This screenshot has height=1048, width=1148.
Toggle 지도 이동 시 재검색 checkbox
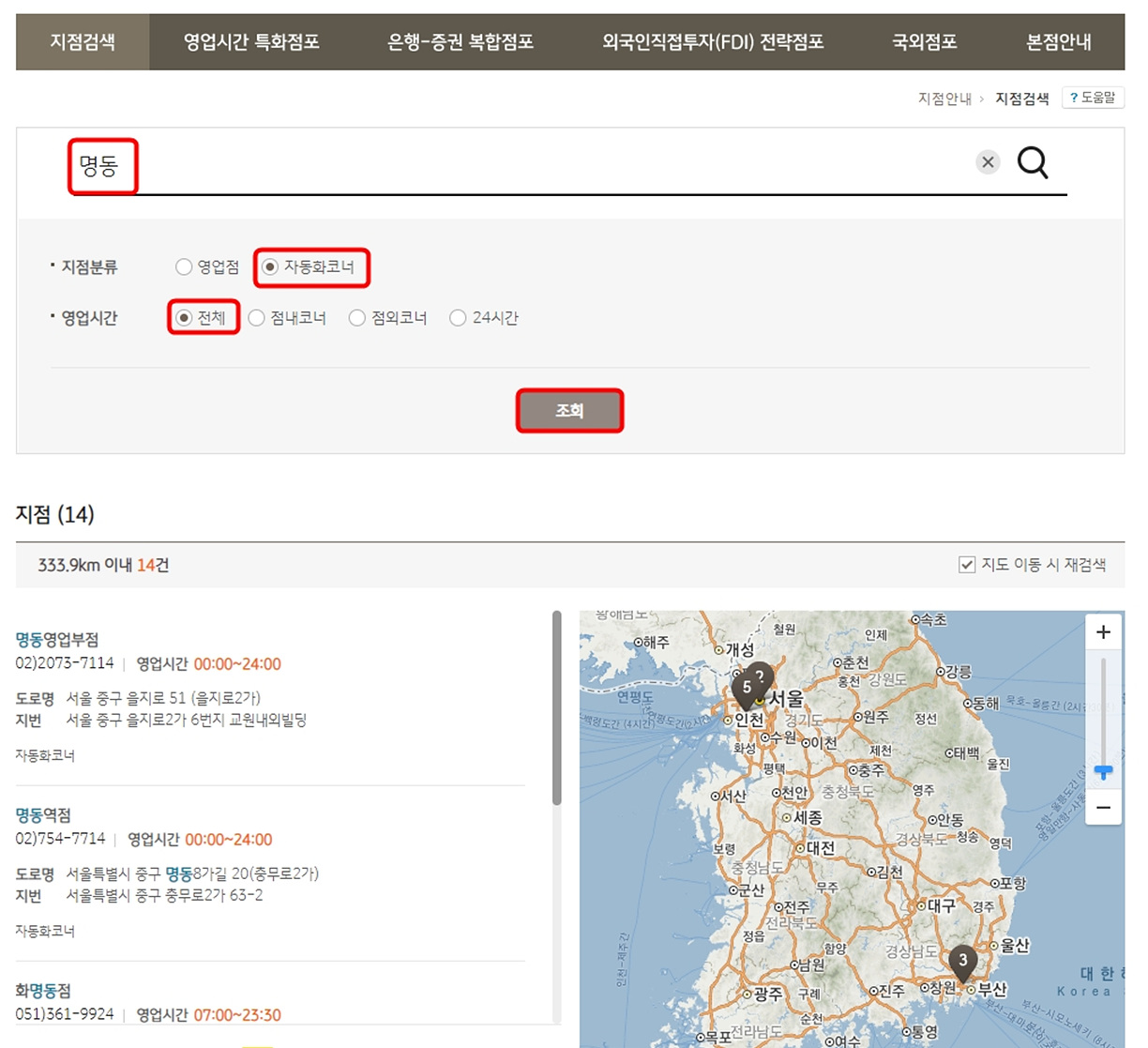pyautogui.click(x=967, y=565)
